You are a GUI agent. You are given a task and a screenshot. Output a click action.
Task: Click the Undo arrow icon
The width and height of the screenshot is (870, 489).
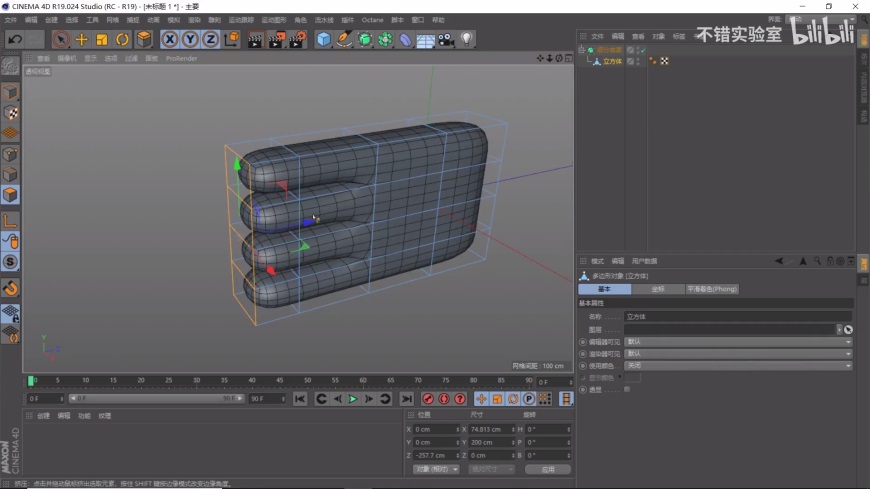(15, 39)
